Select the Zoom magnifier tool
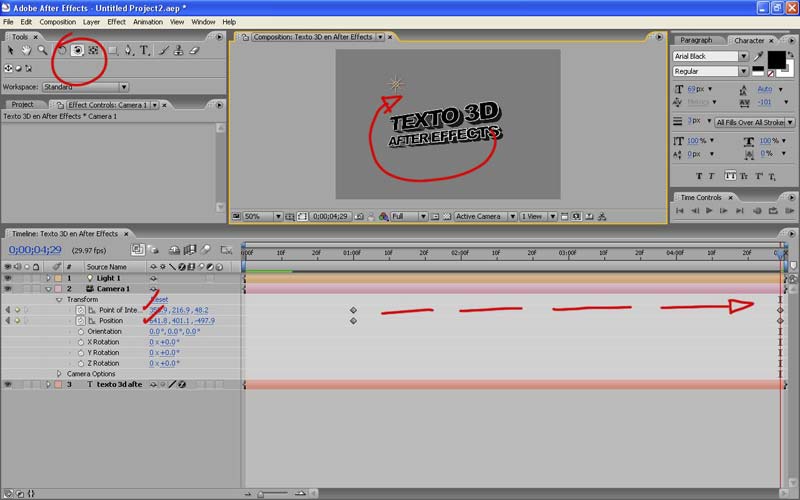Screen dimensions: 800x500 point(42,50)
